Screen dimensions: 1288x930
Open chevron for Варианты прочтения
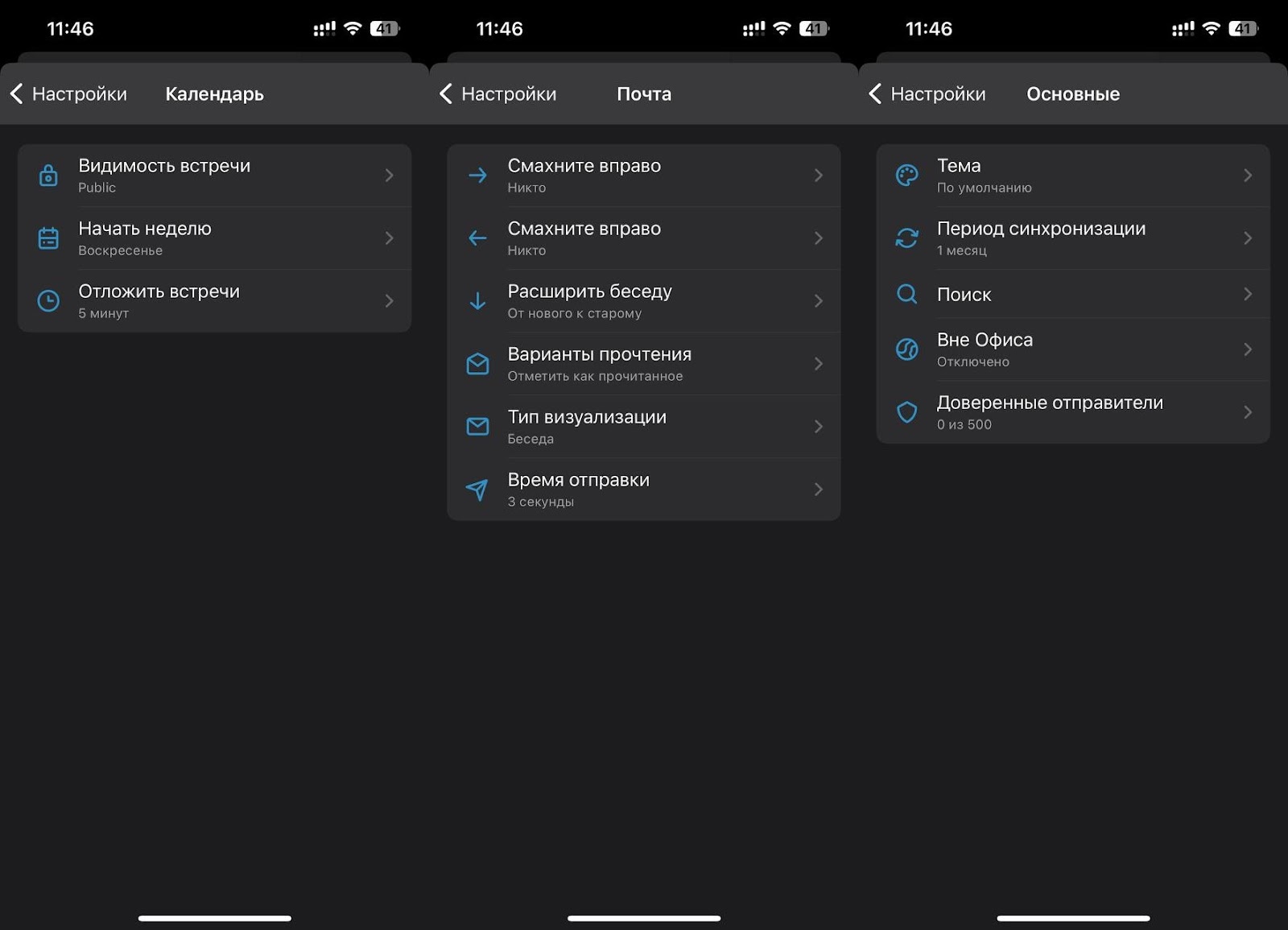(x=819, y=364)
